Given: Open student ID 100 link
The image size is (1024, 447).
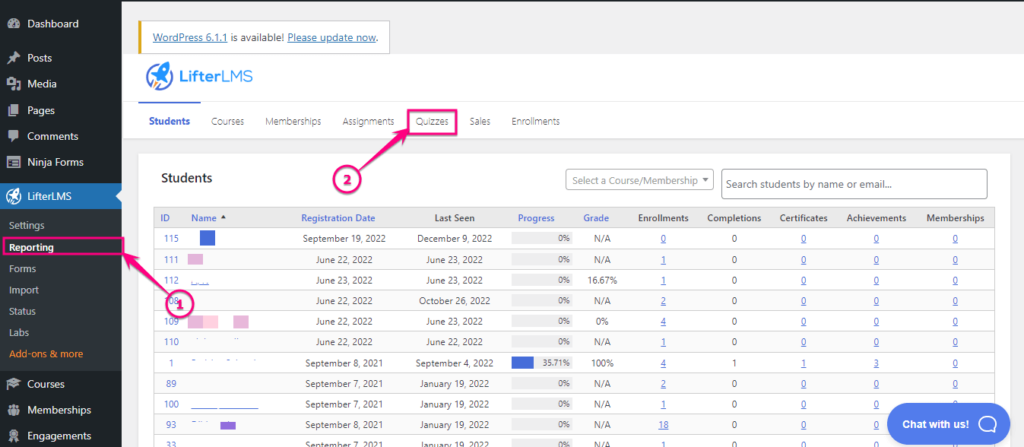Looking at the screenshot, I should coord(171,404).
